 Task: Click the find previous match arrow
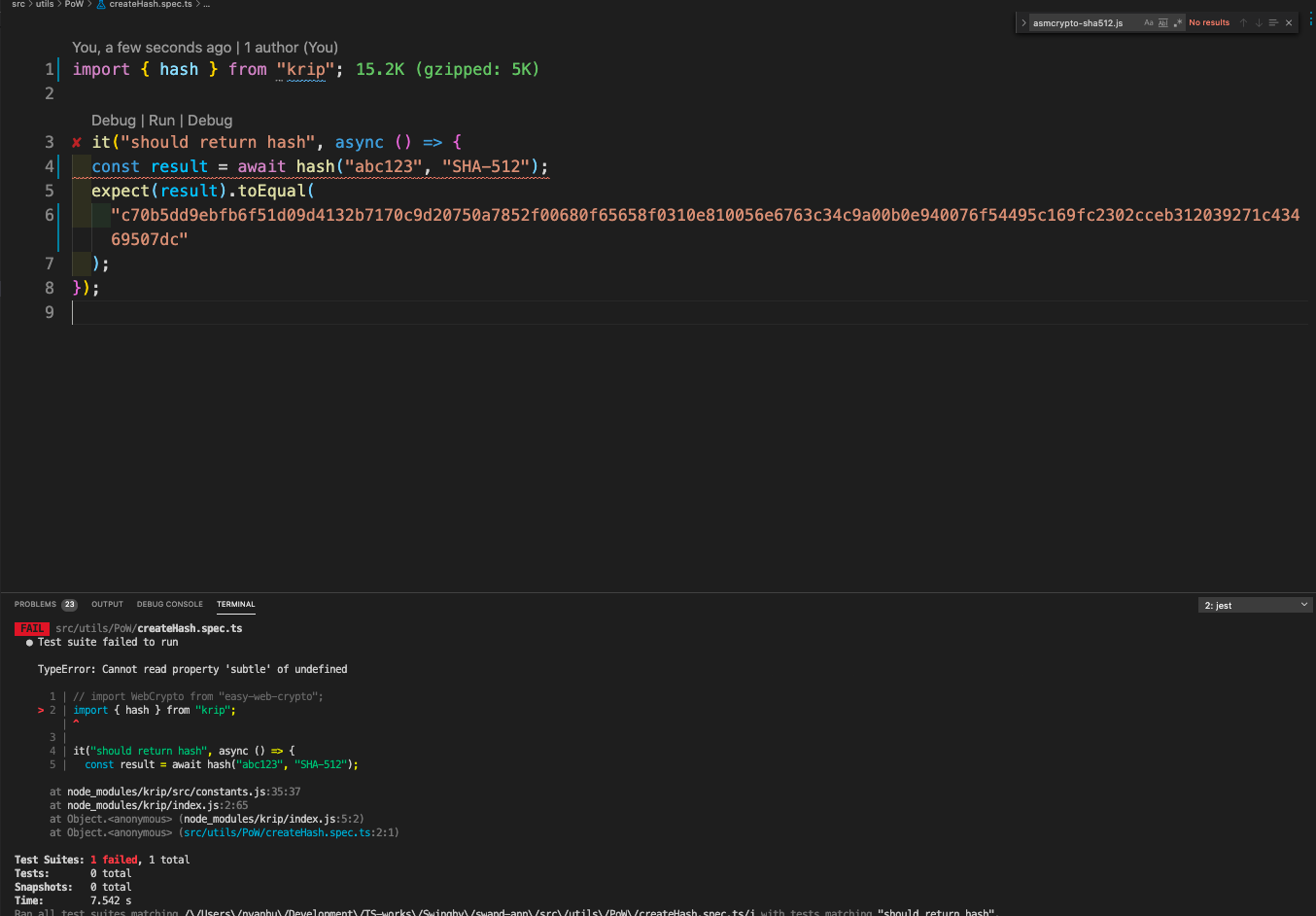(x=1243, y=22)
